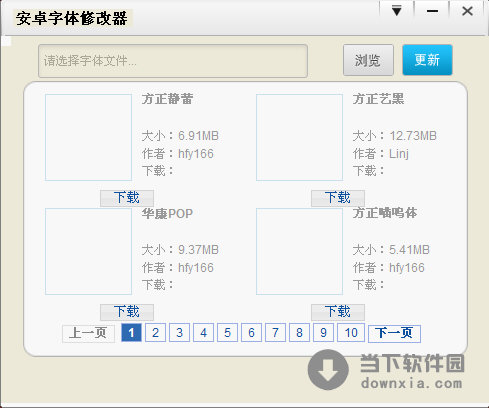
Task: Switch to page 2 of fonts
Action: [x=155, y=333]
